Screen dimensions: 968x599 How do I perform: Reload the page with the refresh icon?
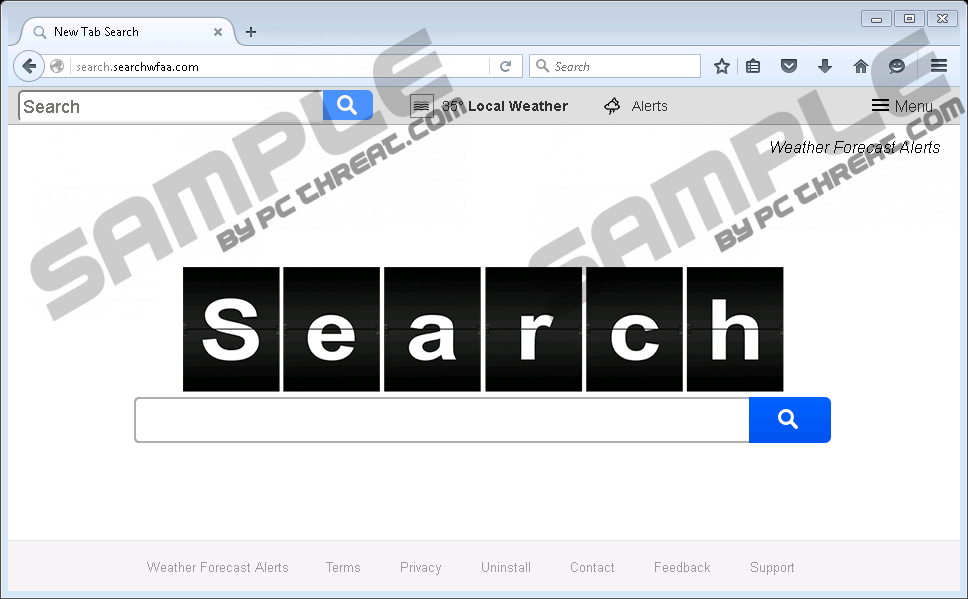[x=506, y=66]
